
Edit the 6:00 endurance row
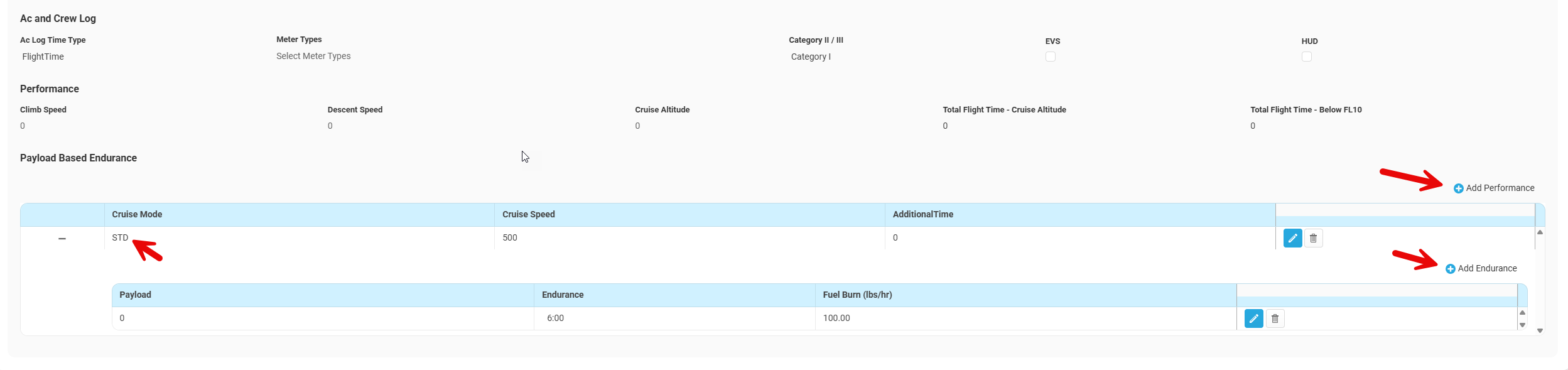[x=1253, y=319]
